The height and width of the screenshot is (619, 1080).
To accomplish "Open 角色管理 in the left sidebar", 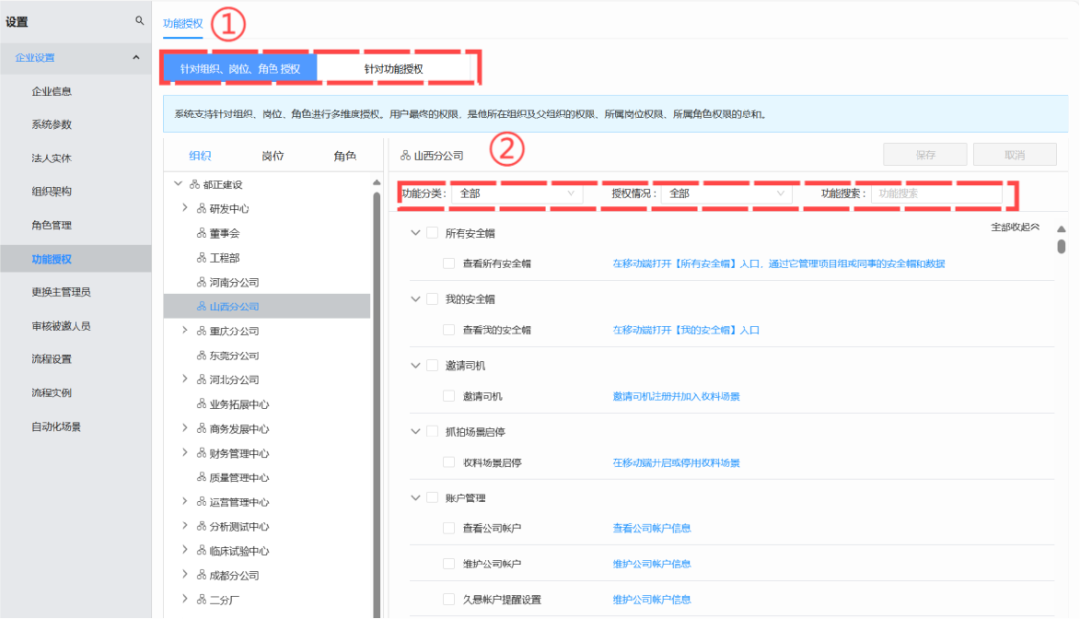I will pos(51,225).
